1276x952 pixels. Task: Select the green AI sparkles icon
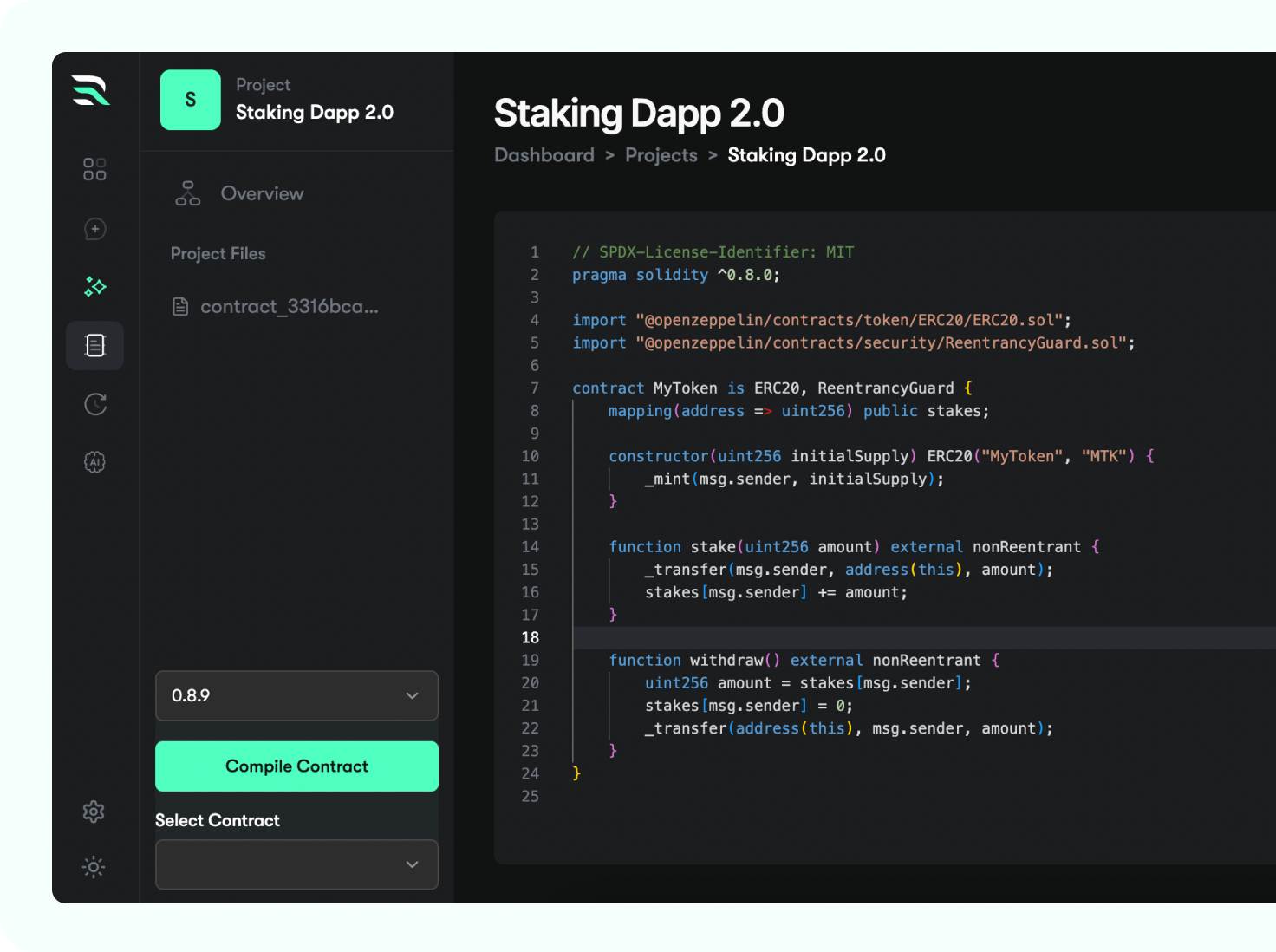click(x=94, y=286)
